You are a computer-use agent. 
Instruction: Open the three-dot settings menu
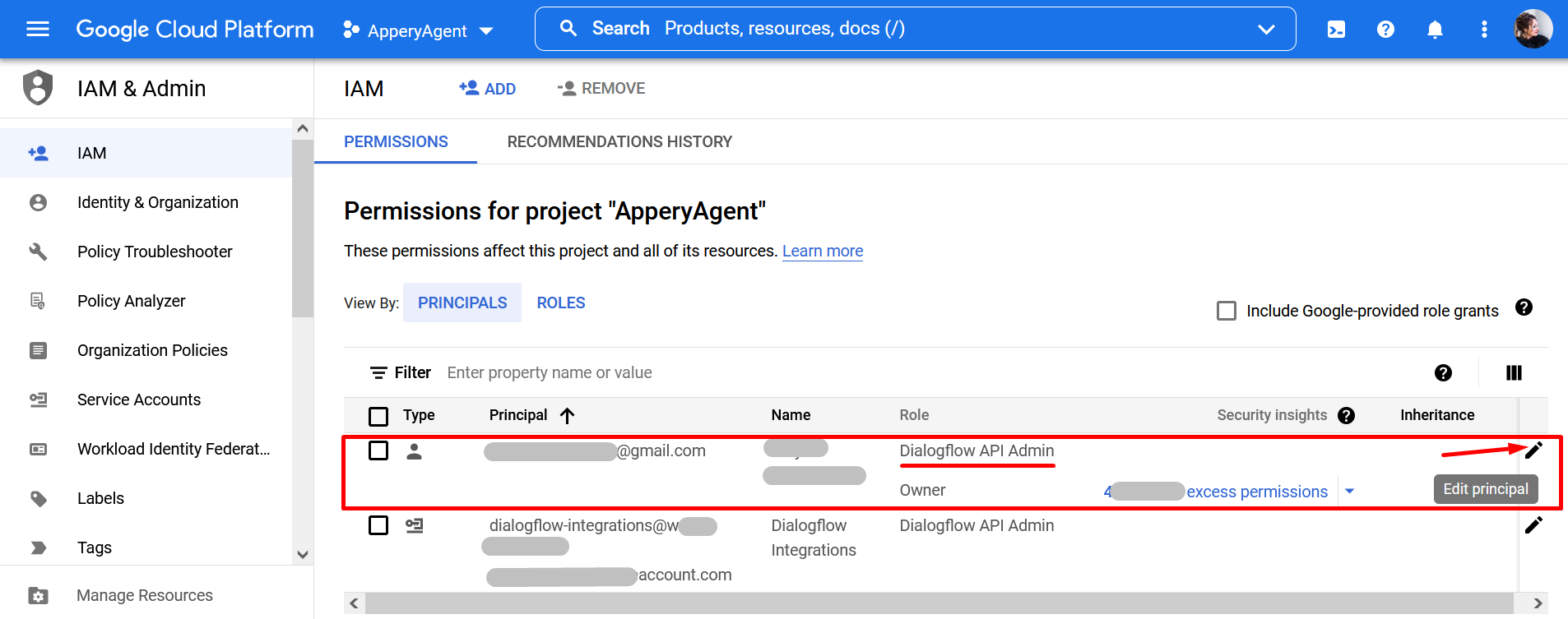click(x=1484, y=30)
